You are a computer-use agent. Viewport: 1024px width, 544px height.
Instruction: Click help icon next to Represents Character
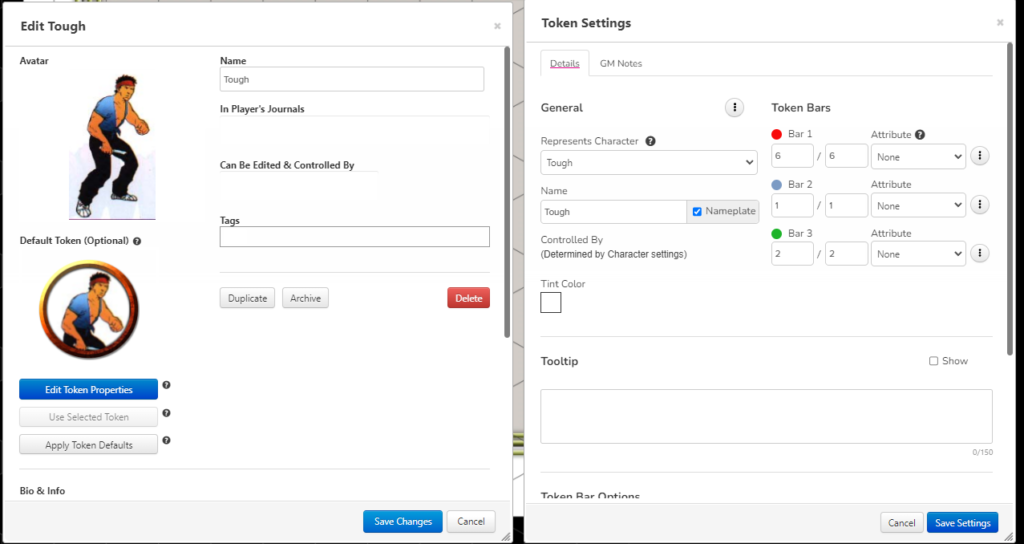coord(650,141)
